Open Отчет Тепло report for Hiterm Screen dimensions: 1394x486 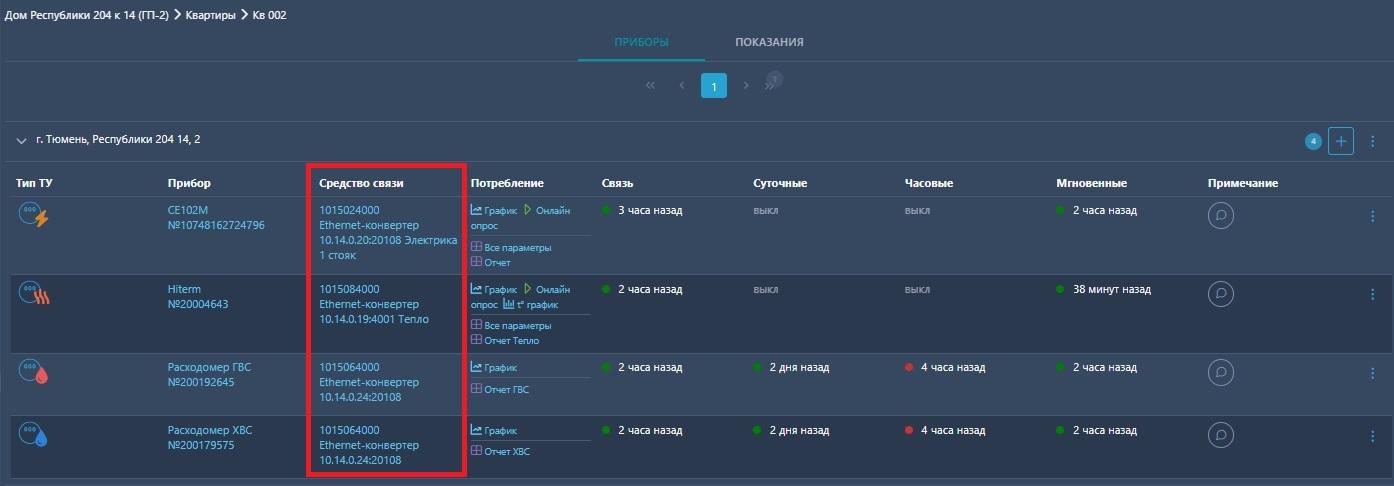click(x=511, y=341)
